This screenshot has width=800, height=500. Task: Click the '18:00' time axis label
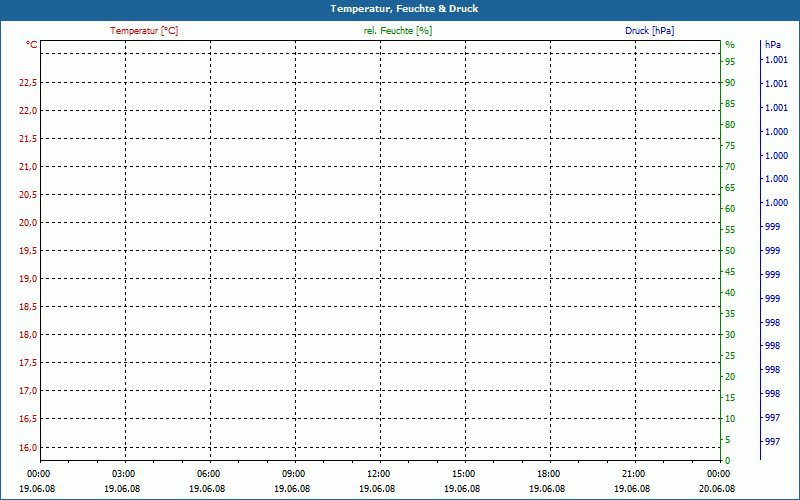click(548, 474)
